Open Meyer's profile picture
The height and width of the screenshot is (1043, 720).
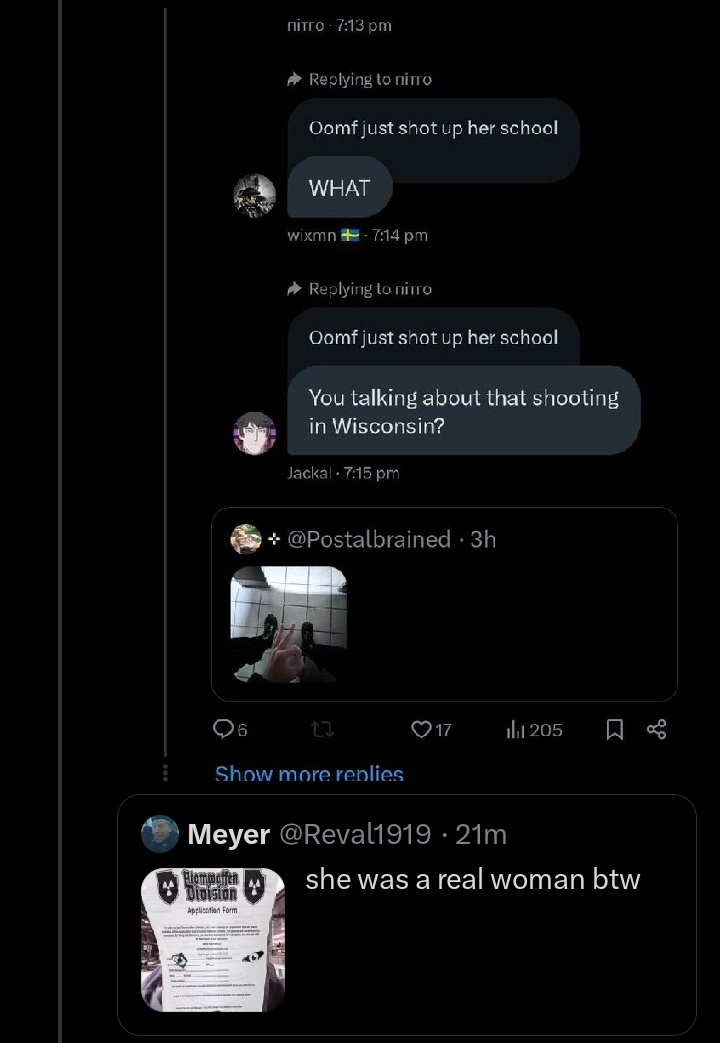160,833
